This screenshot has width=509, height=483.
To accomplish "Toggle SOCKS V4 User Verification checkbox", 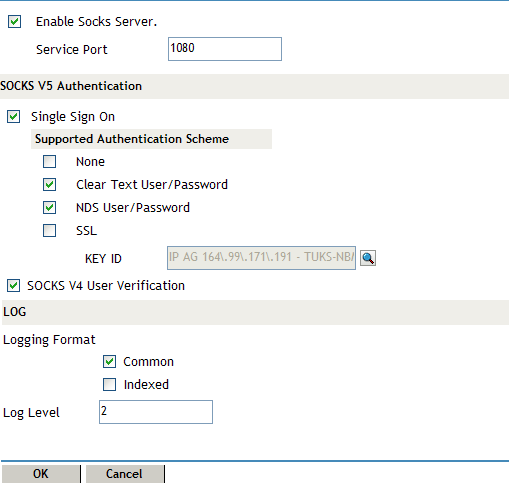I will (x=13, y=286).
